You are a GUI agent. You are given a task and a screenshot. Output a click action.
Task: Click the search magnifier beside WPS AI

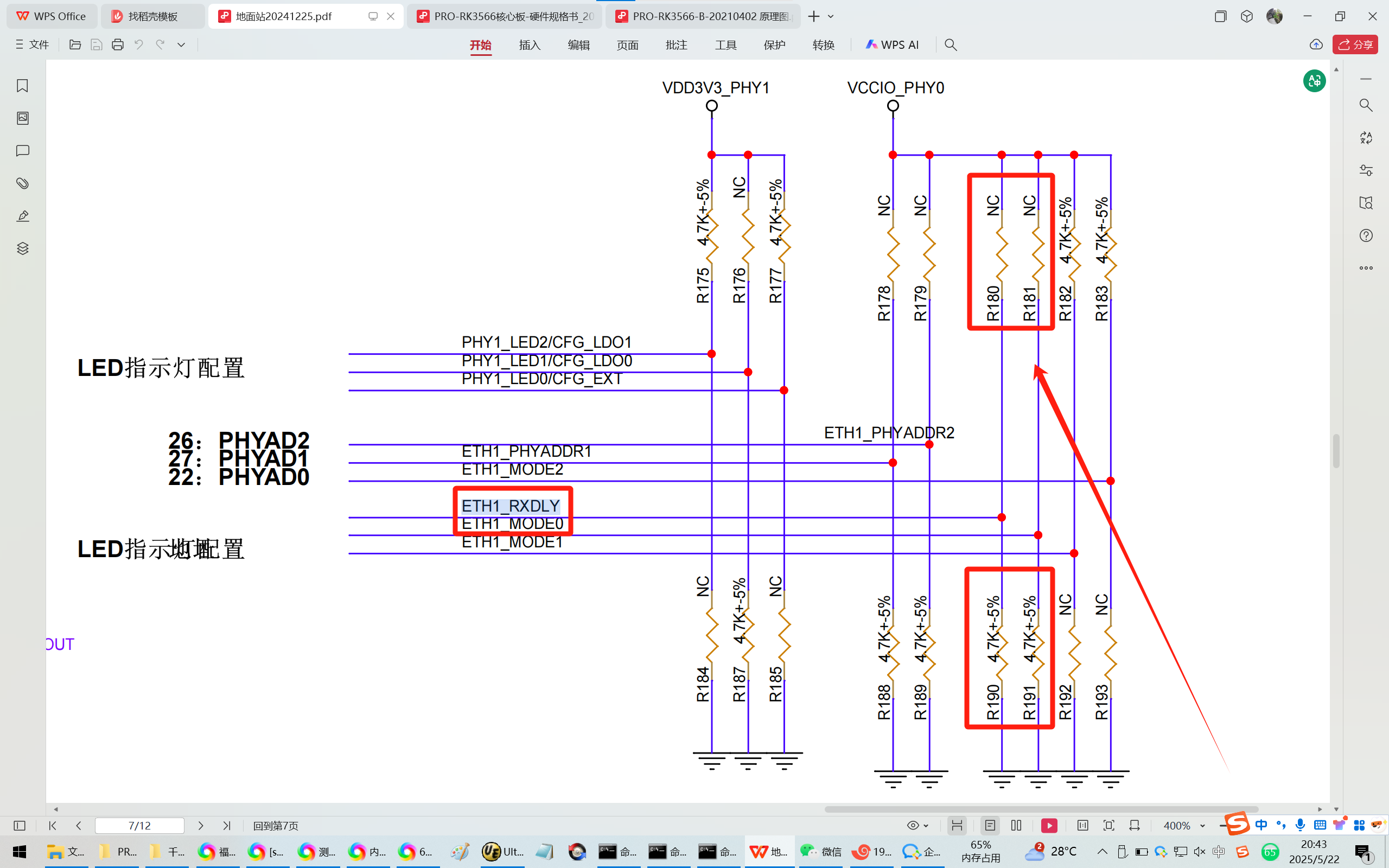tap(951, 45)
